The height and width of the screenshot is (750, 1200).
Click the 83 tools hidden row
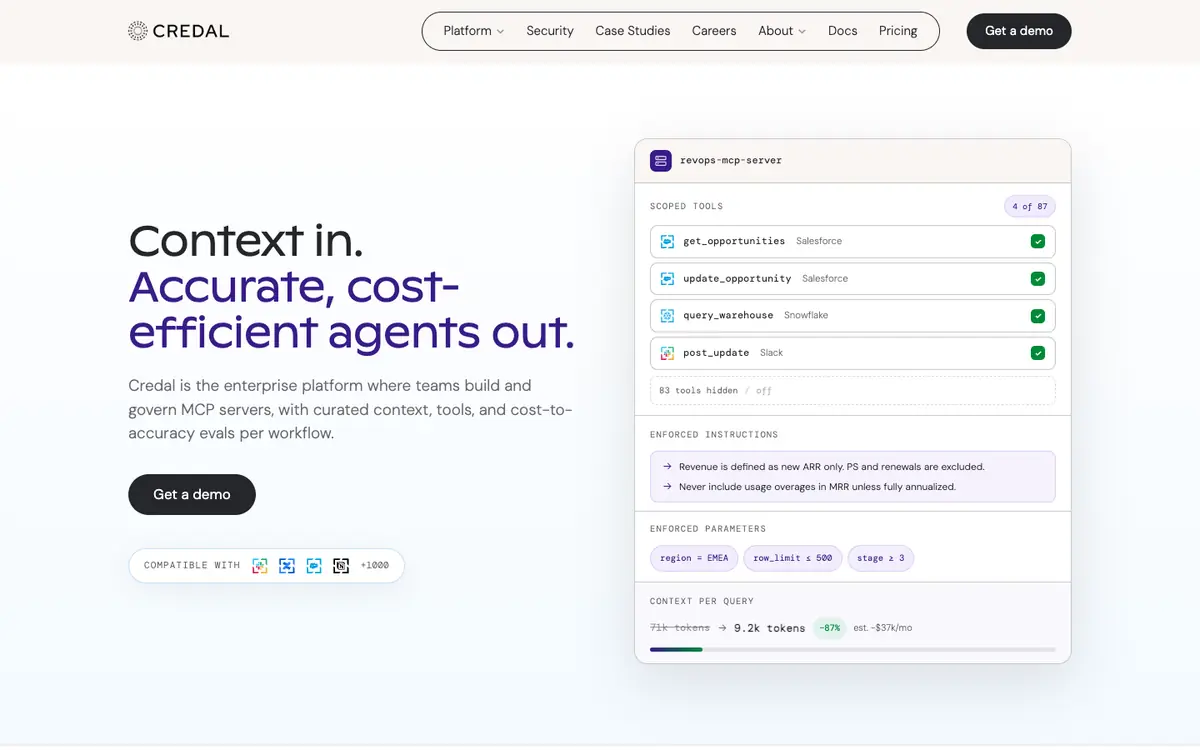853,390
